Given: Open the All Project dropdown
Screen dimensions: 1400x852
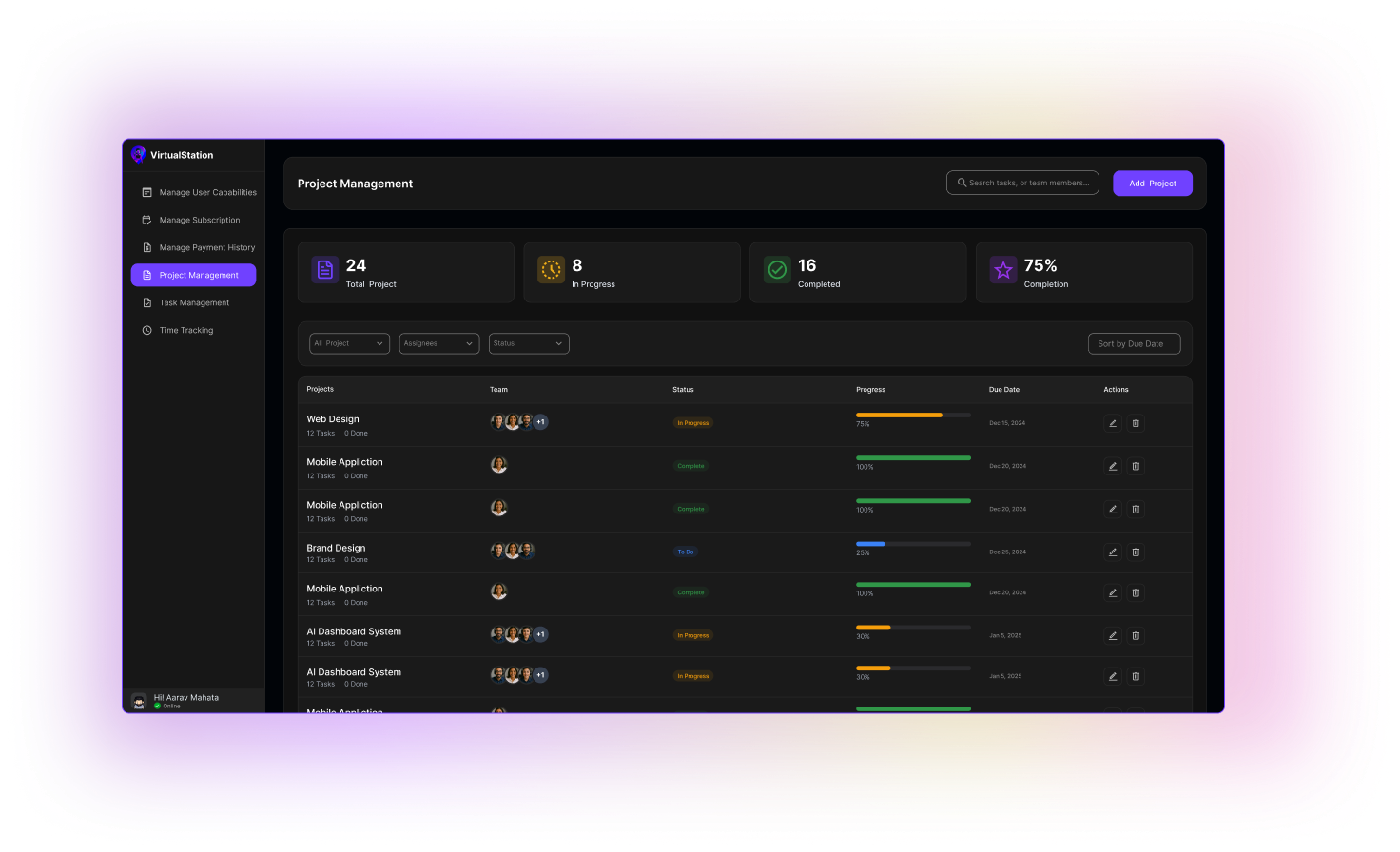Looking at the screenshot, I should 349,343.
